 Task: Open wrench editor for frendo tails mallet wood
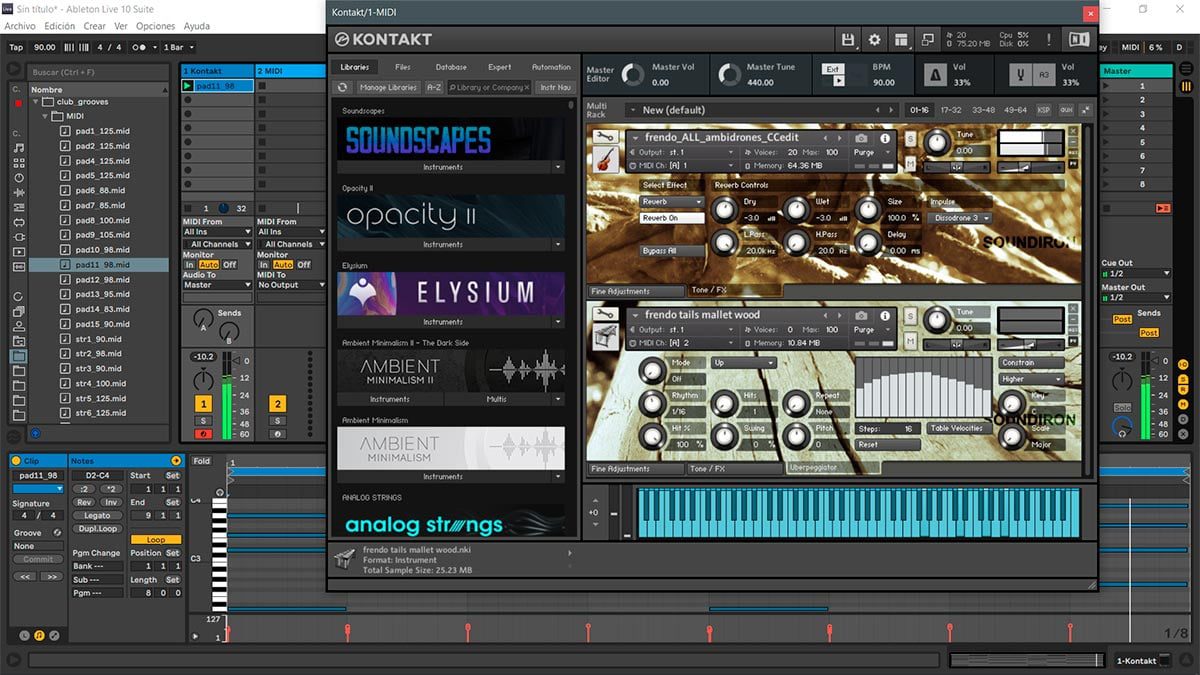click(x=604, y=314)
